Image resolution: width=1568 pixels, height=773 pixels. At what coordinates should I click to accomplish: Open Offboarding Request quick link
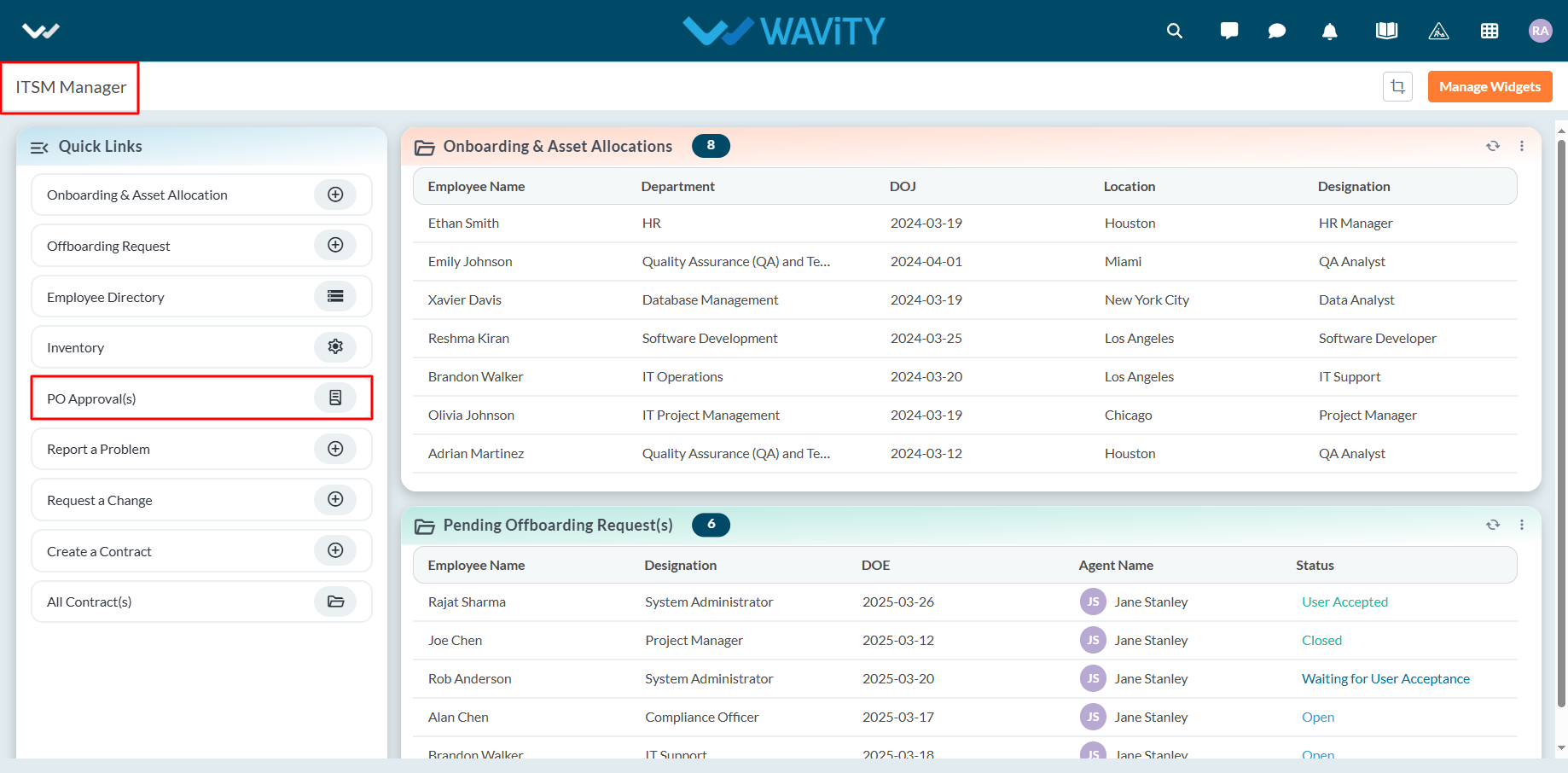(201, 246)
